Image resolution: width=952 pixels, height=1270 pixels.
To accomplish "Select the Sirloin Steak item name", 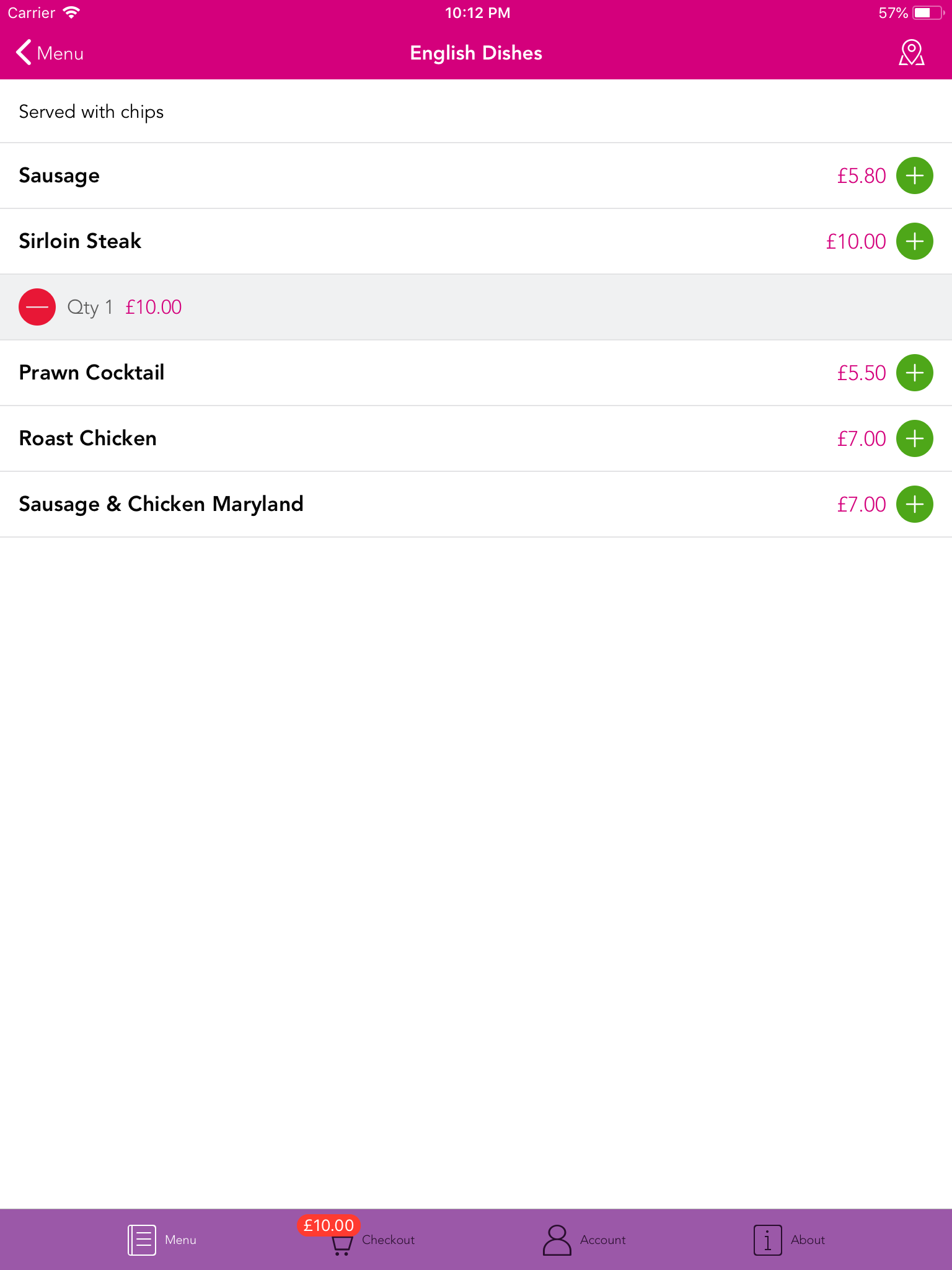I will click(80, 241).
